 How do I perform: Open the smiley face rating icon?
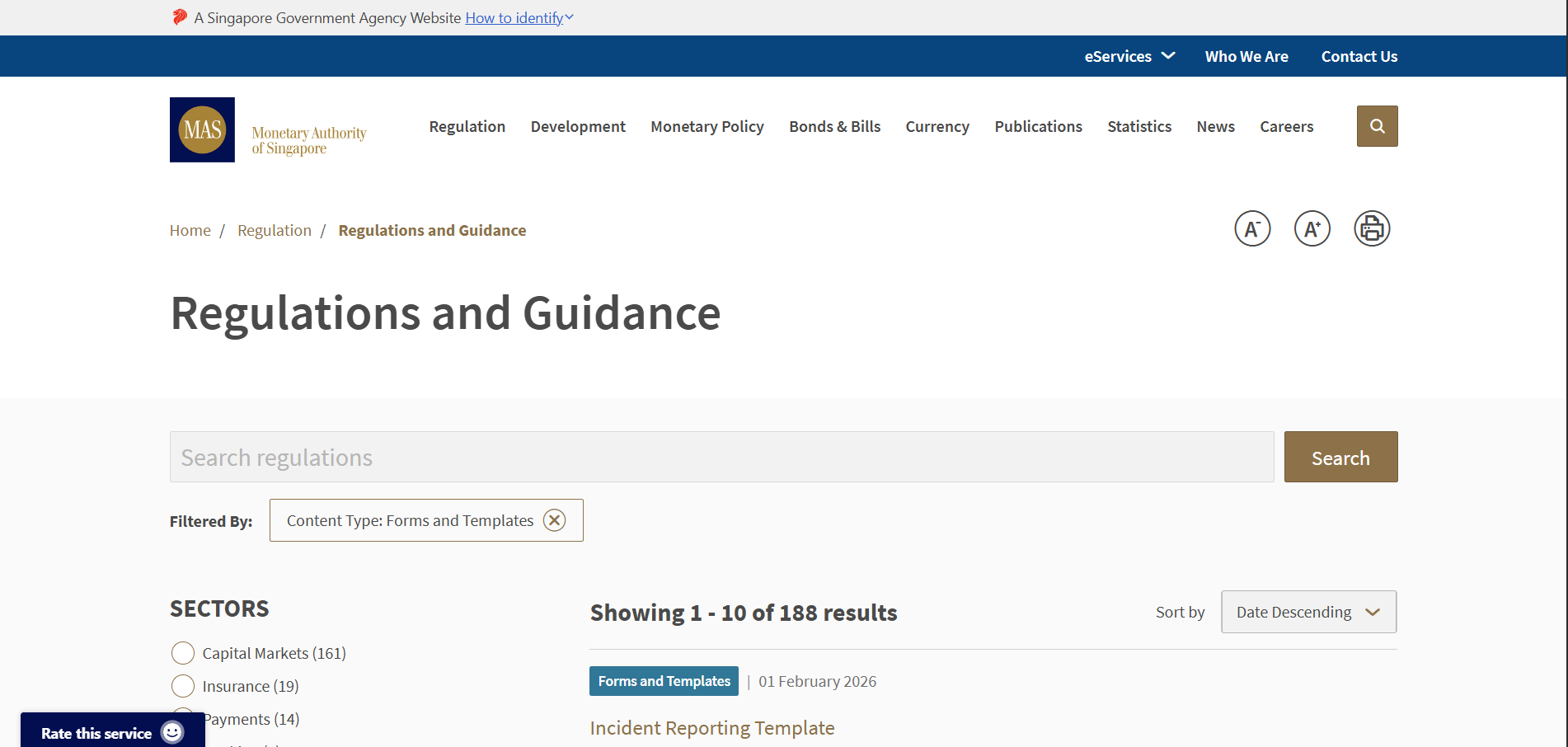[x=172, y=732]
